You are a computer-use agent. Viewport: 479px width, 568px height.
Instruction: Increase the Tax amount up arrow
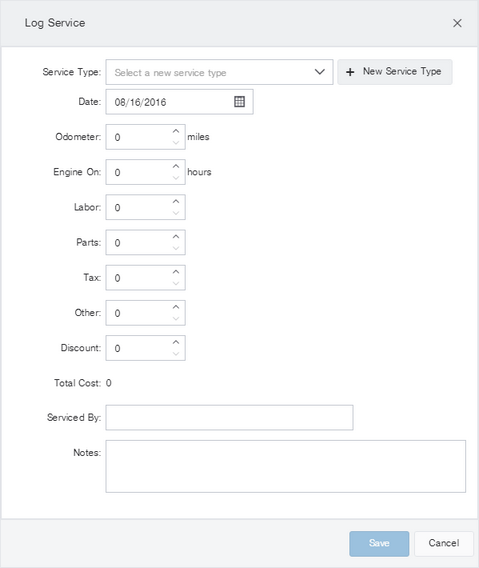point(176,272)
